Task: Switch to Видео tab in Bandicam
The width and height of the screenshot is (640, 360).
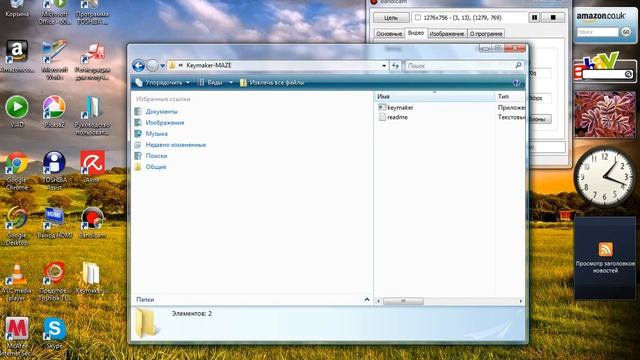Action: 416,33
